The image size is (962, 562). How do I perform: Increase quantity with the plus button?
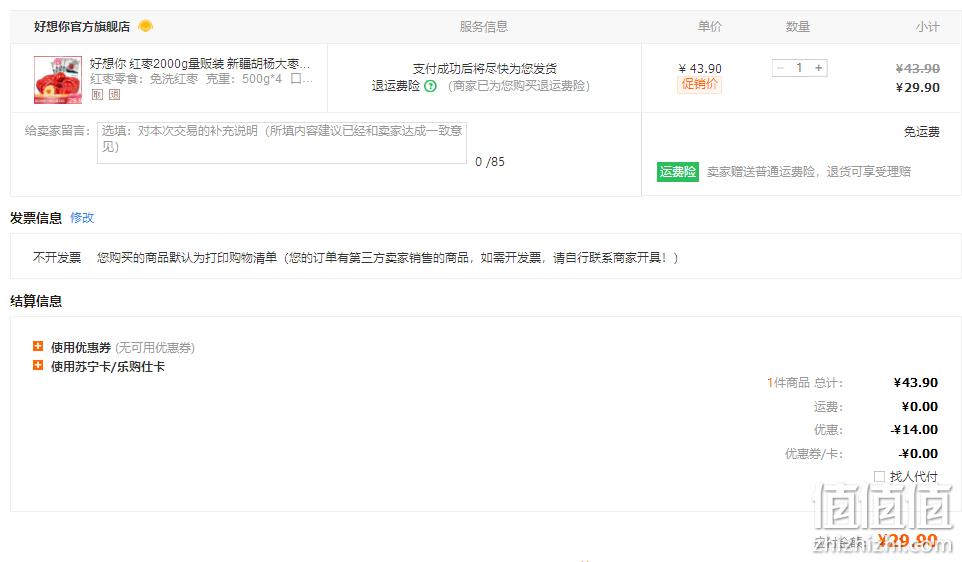[x=818, y=67]
